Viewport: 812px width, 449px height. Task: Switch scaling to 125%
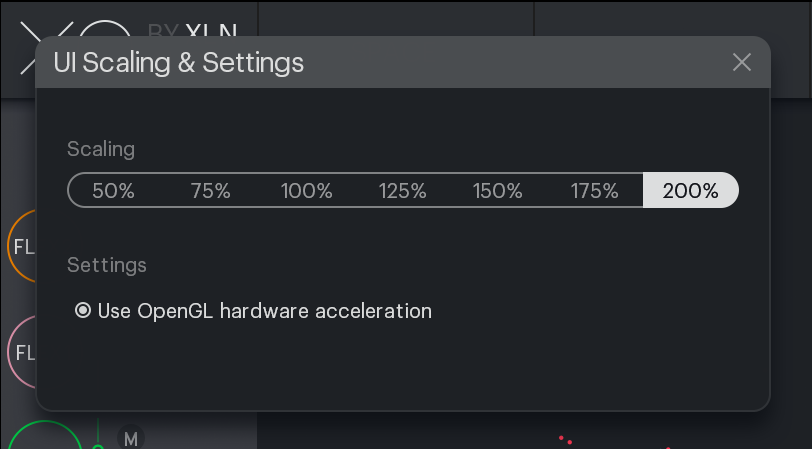(x=402, y=191)
